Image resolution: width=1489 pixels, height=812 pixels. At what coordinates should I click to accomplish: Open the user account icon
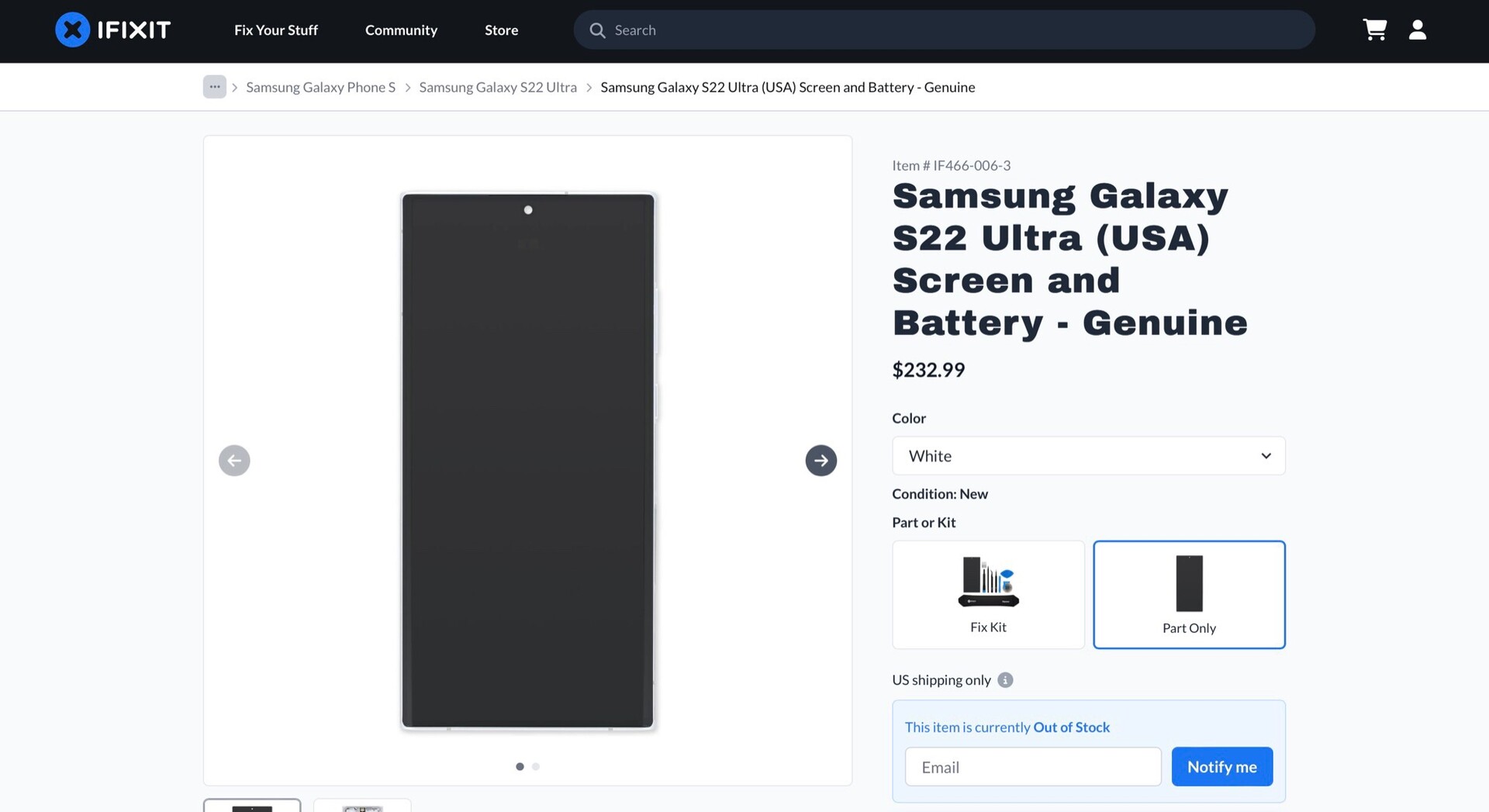click(x=1417, y=29)
